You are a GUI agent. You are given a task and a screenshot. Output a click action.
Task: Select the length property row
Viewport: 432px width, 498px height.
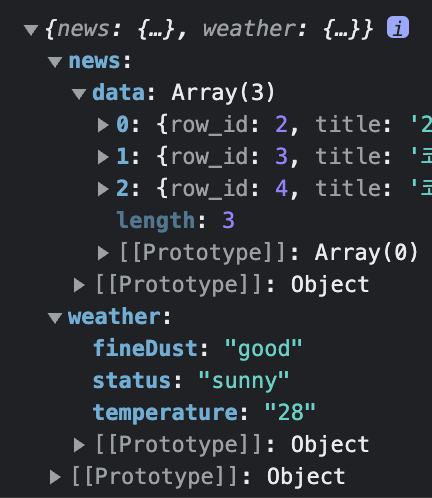tap(176, 221)
